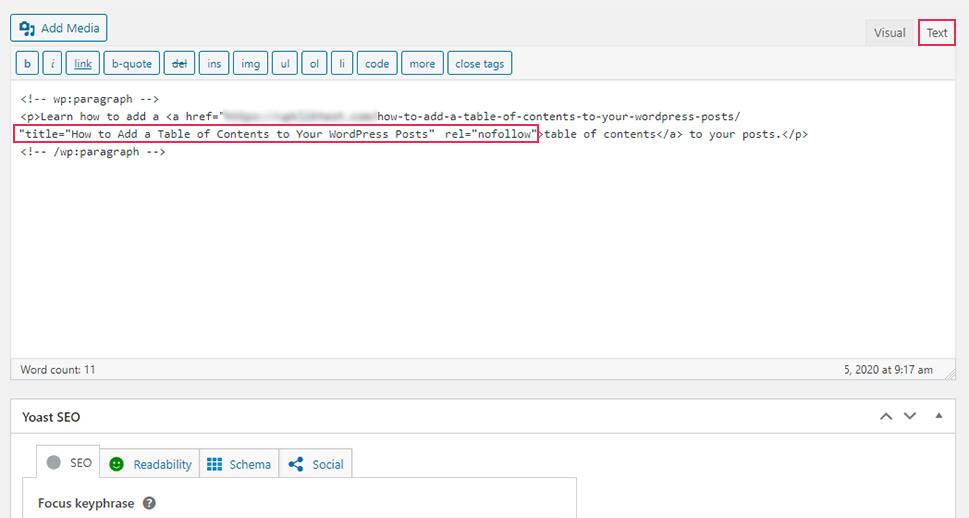The width and height of the screenshot is (969, 518).
Task: Switch to the Visual editor tab
Action: pyautogui.click(x=889, y=33)
